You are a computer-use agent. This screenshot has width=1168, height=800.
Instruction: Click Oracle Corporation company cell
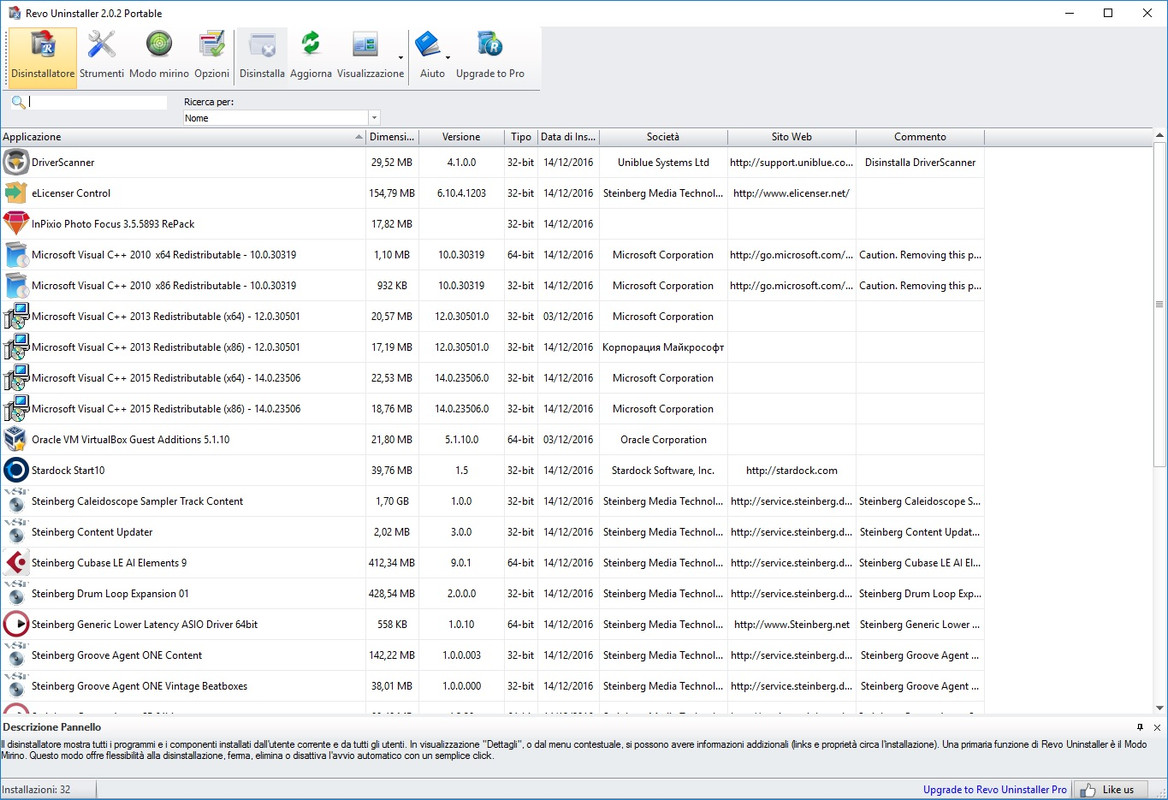pyautogui.click(x=663, y=439)
